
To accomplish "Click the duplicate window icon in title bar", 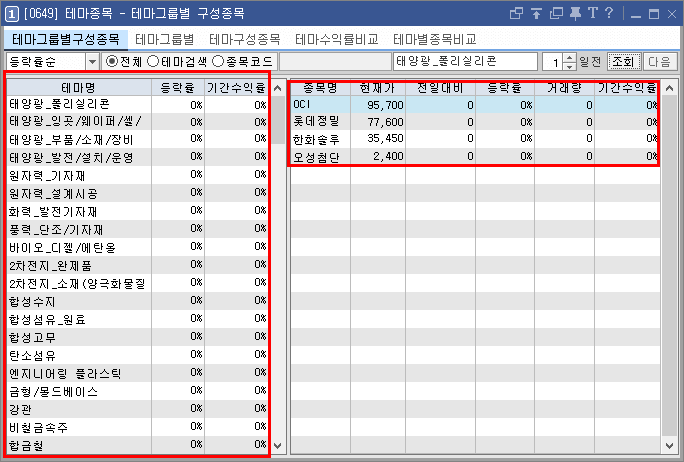I will pyautogui.click(x=556, y=14).
